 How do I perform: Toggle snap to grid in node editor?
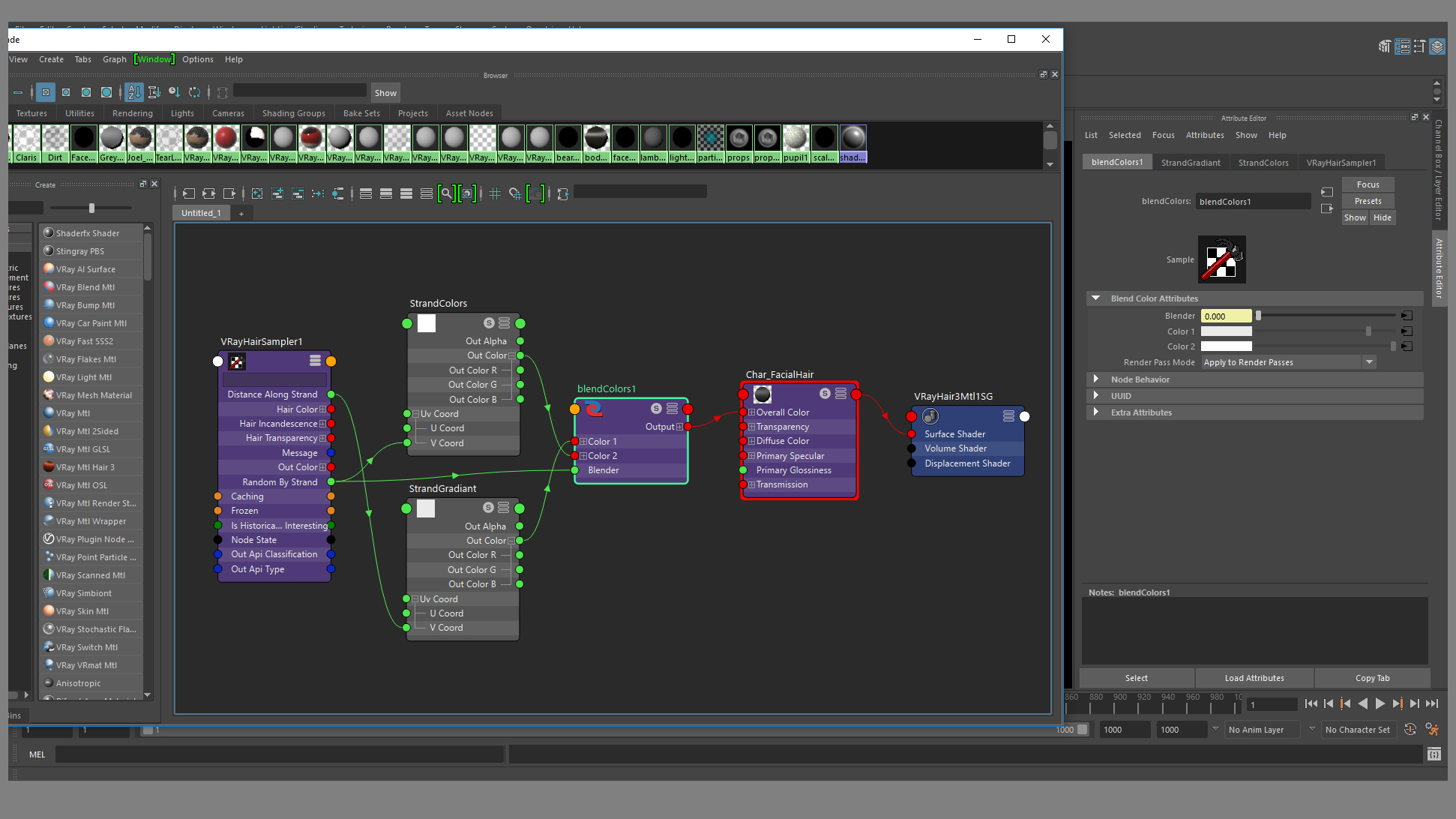tap(515, 193)
